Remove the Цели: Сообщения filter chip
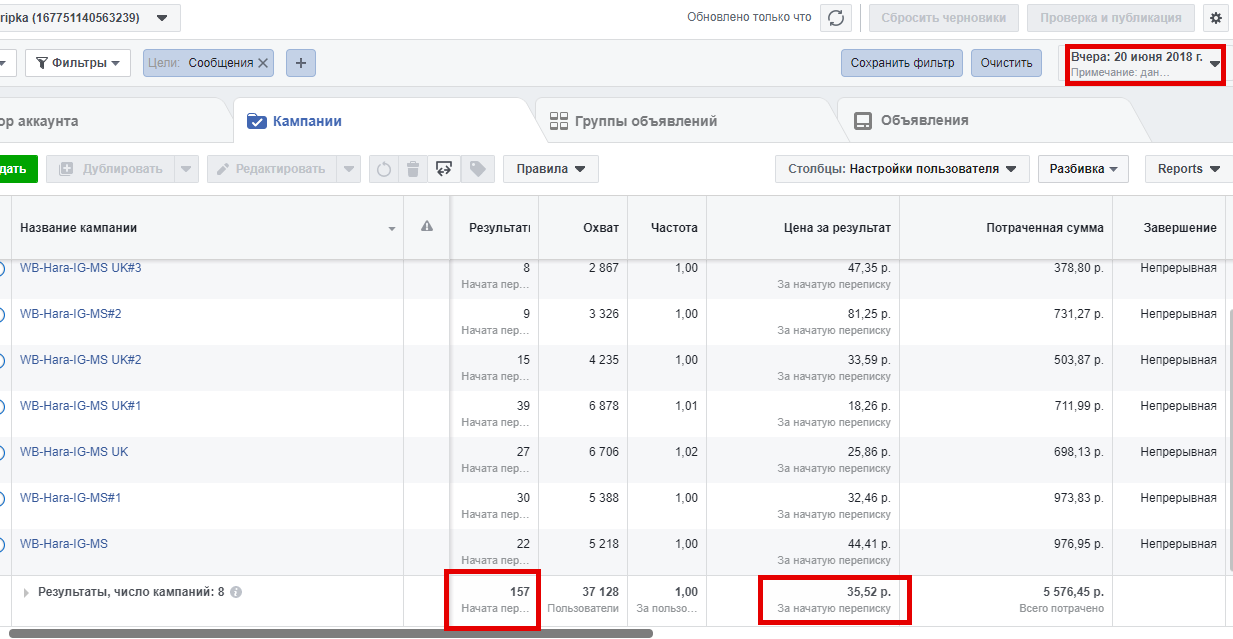This screenshot has height=639, width=1233. (263, 63)
